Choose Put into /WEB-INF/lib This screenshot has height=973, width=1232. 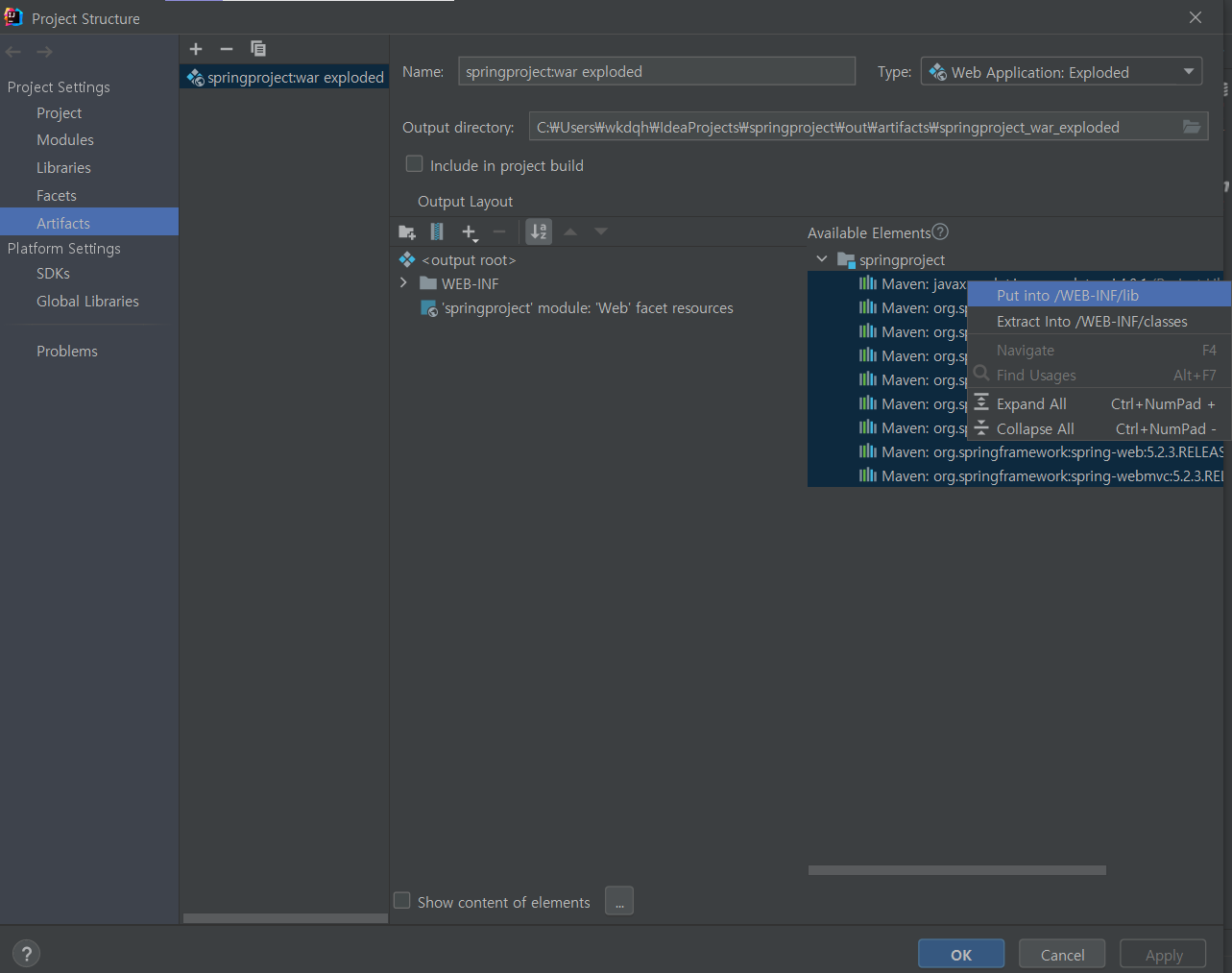(1099, 296)
